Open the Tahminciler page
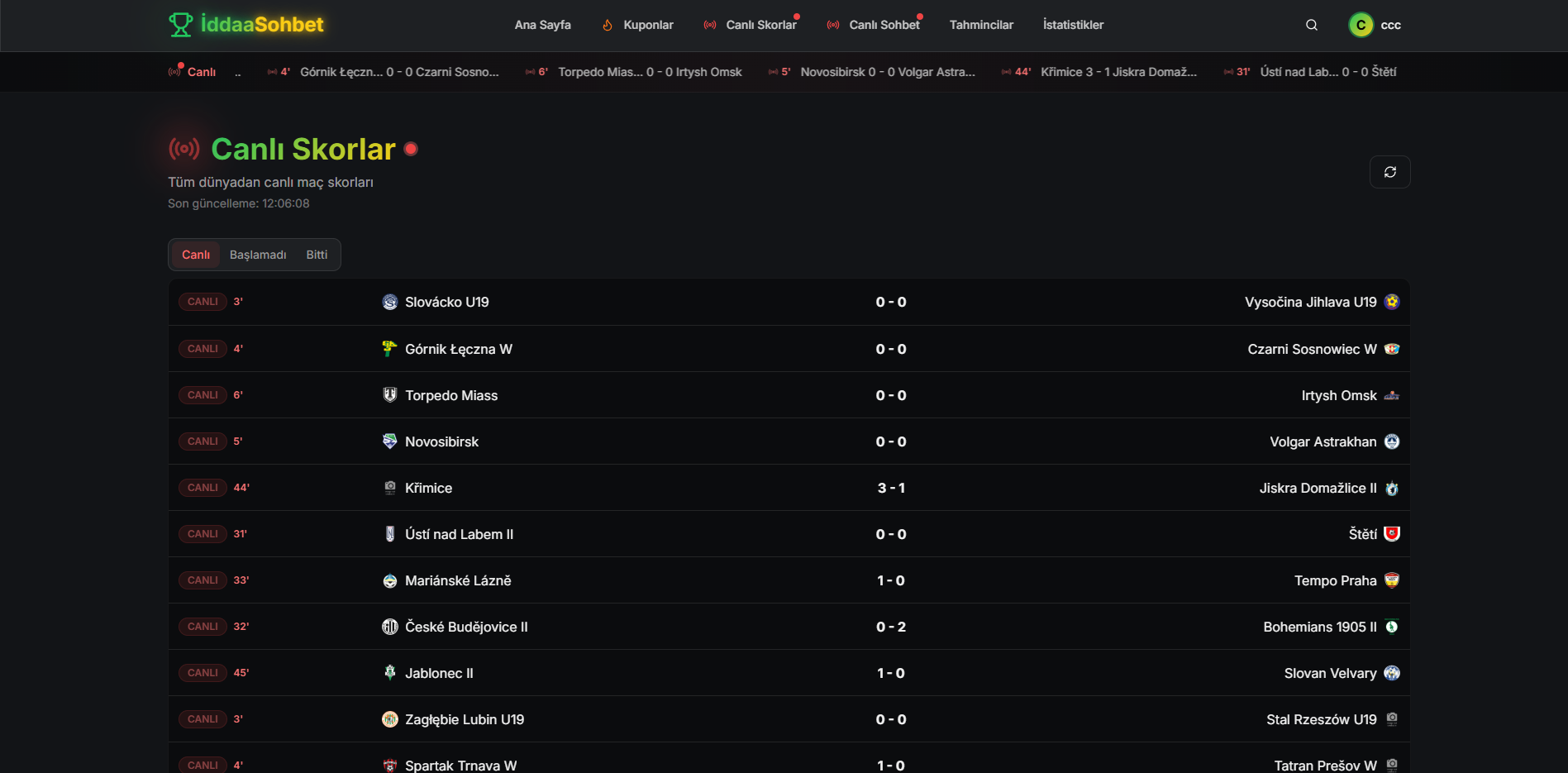 [981, 25]
